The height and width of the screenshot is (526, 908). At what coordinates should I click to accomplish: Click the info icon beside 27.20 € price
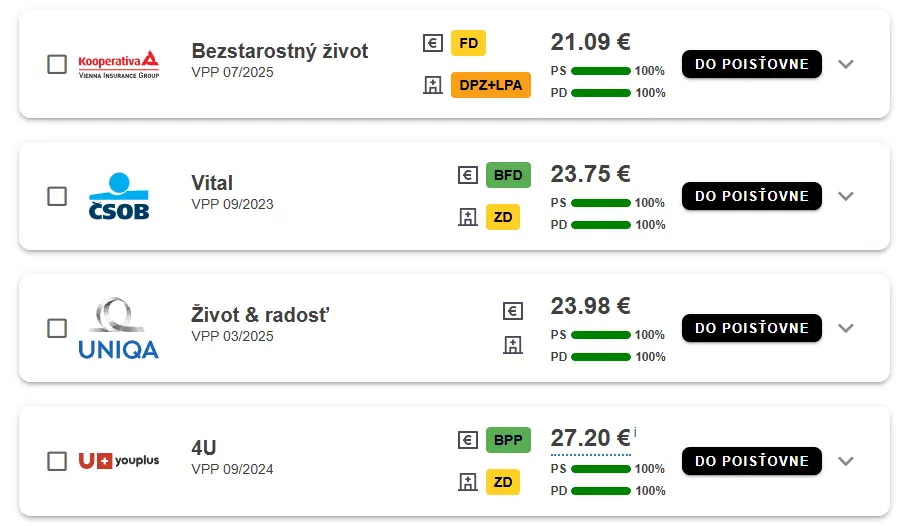point(635,432)
